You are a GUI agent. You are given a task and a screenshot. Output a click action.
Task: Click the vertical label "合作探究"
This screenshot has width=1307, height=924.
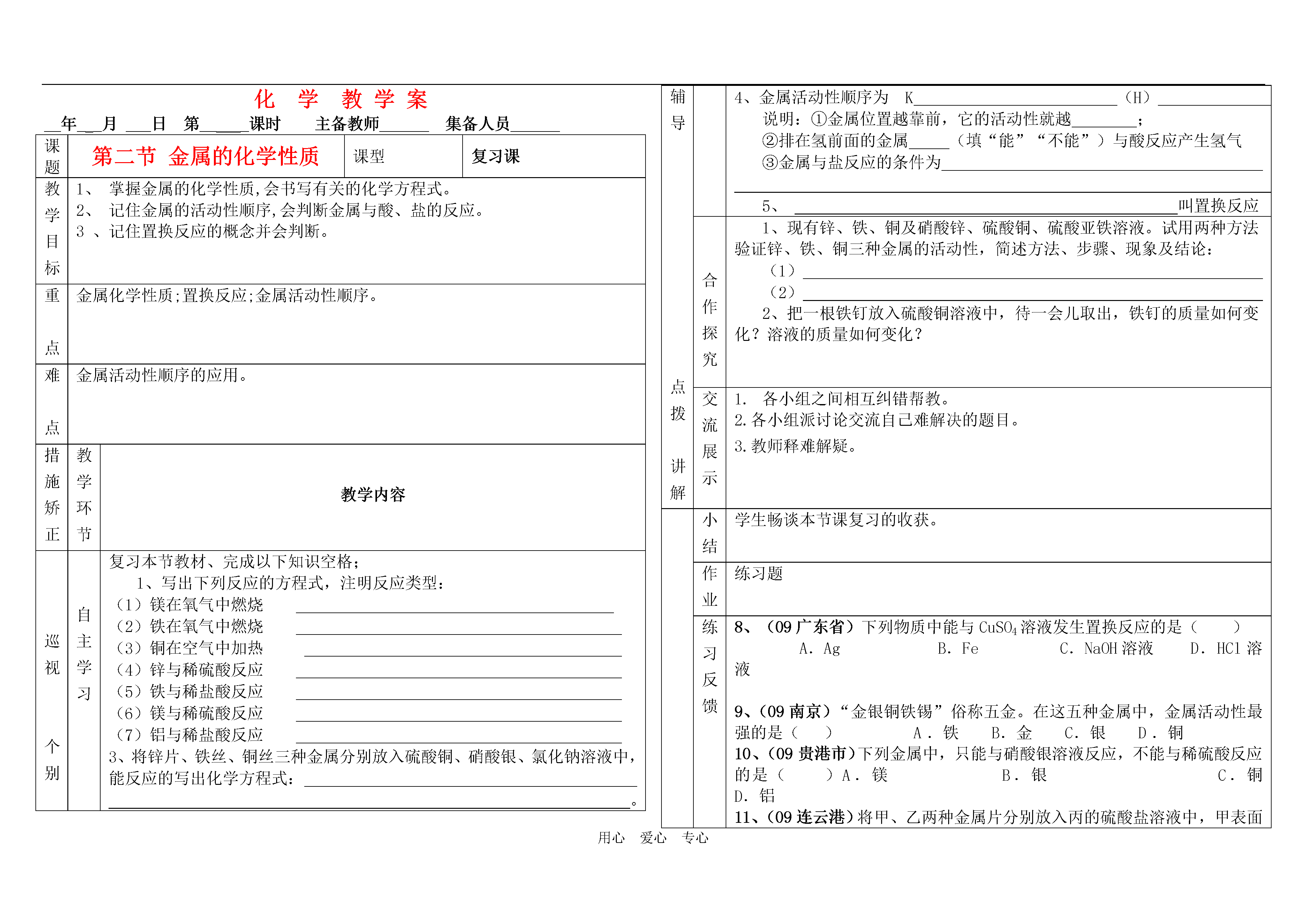[709, 319]
